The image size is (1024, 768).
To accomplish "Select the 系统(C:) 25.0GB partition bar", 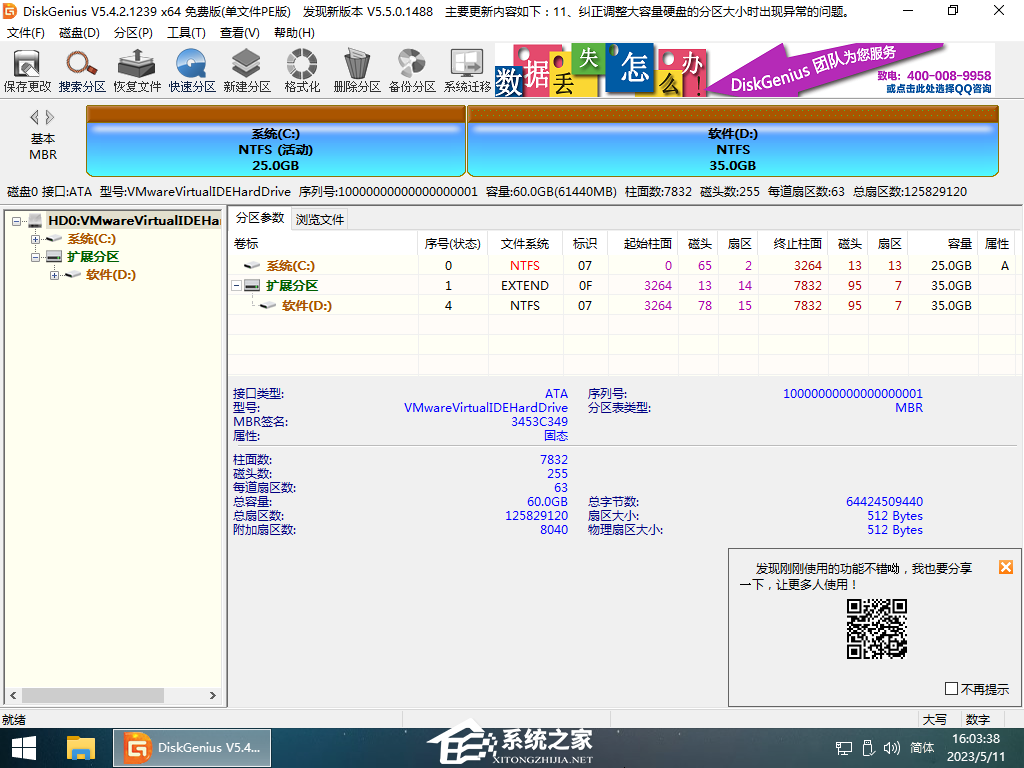I will coord(276,141).
